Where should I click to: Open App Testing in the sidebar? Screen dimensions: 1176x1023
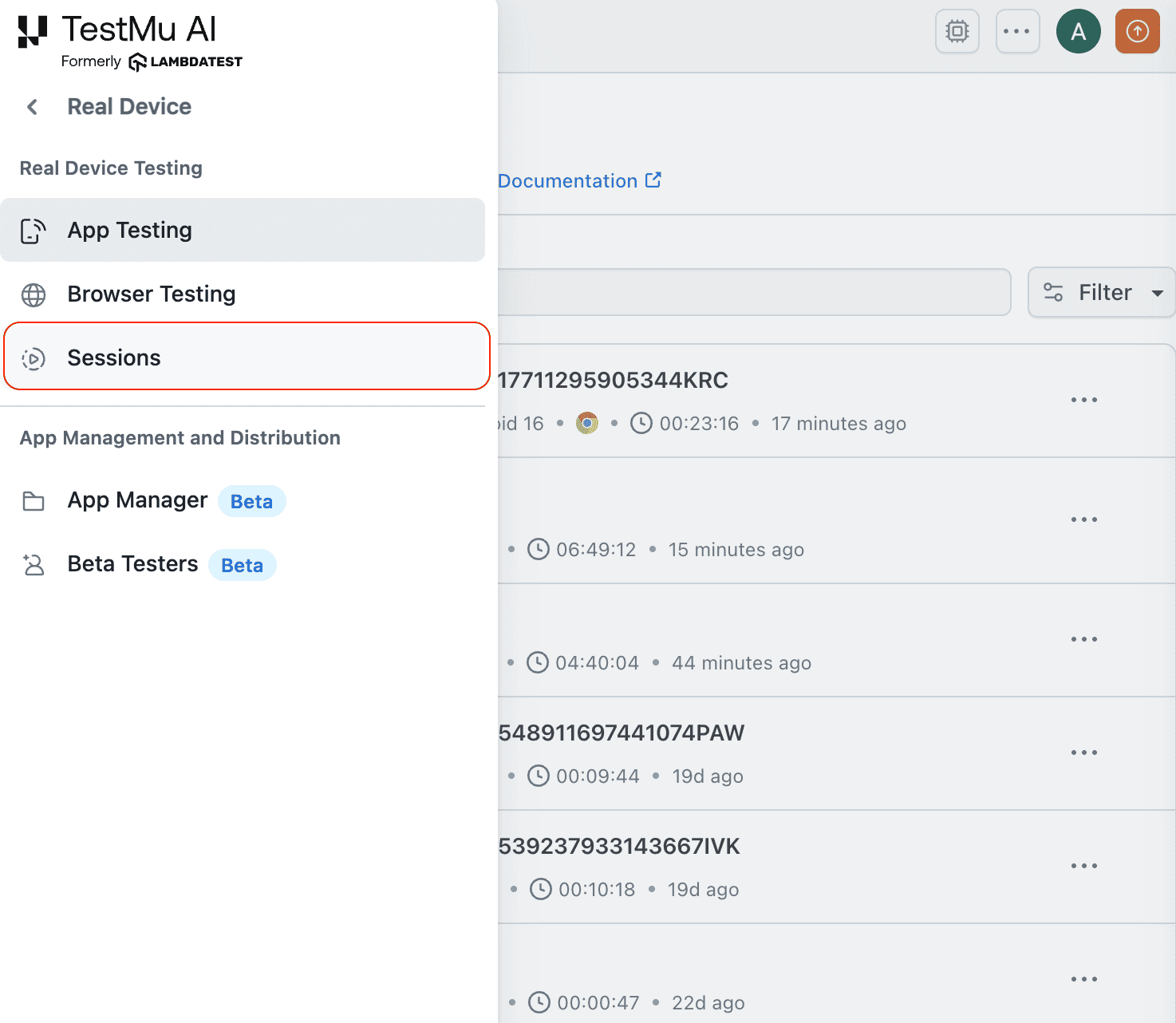(243, 230)
